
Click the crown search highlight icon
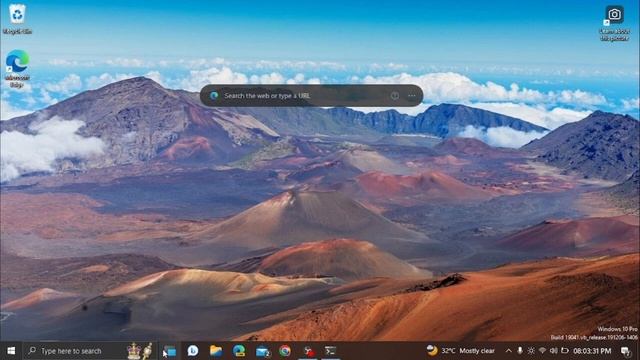pyautogui.click(x=139, y=351)
